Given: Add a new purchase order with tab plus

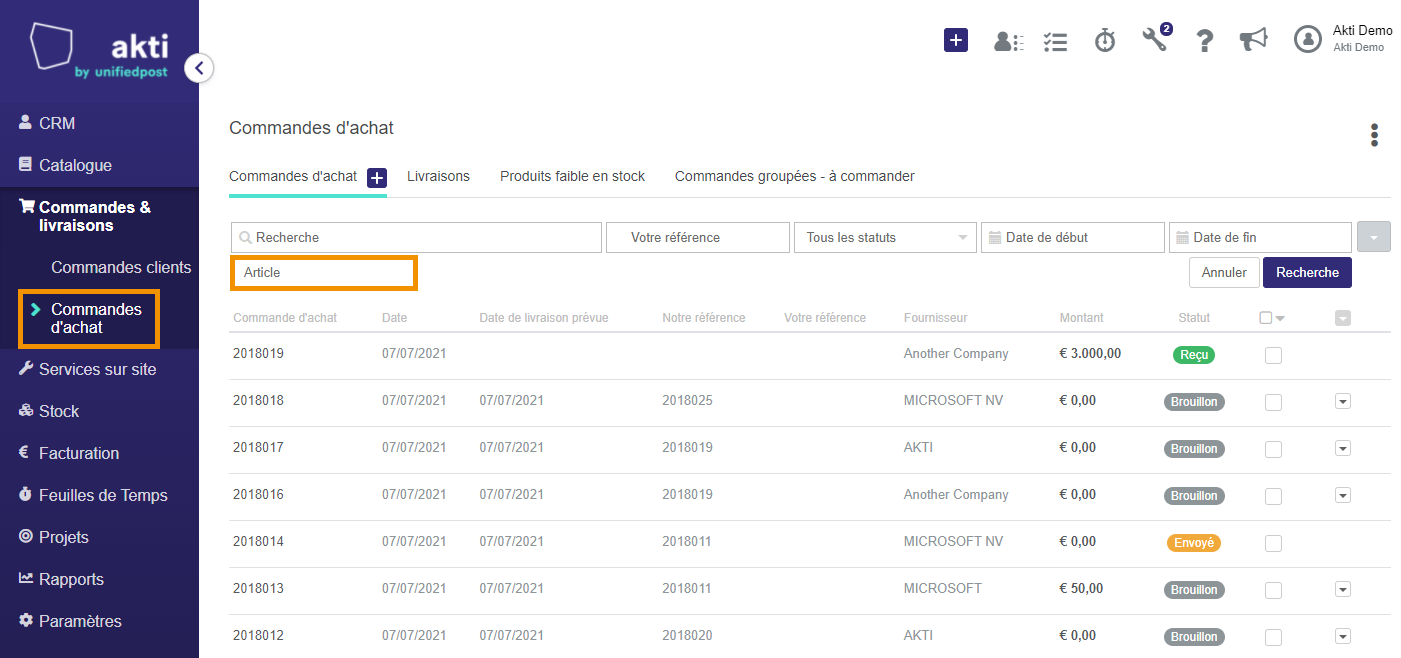Looking at the screenshot, I should pos(377,178).
